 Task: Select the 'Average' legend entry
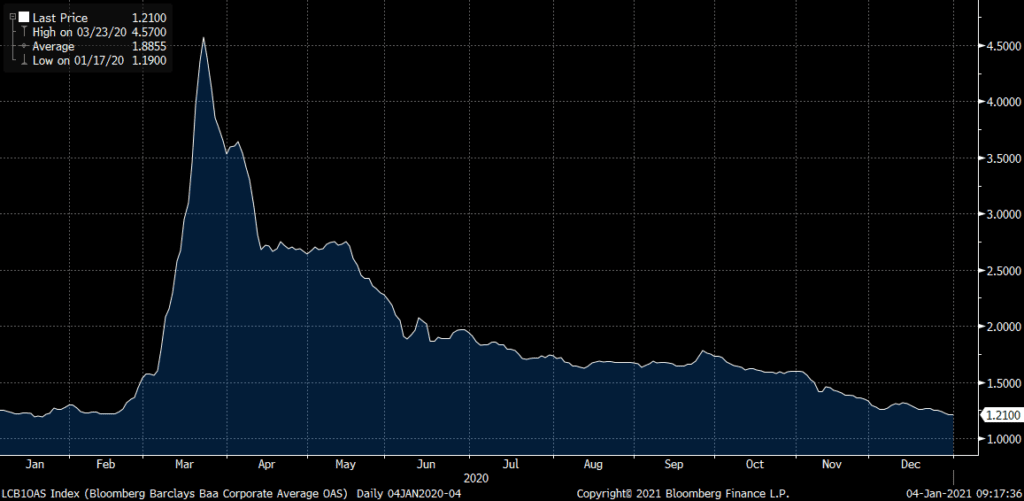54,46
